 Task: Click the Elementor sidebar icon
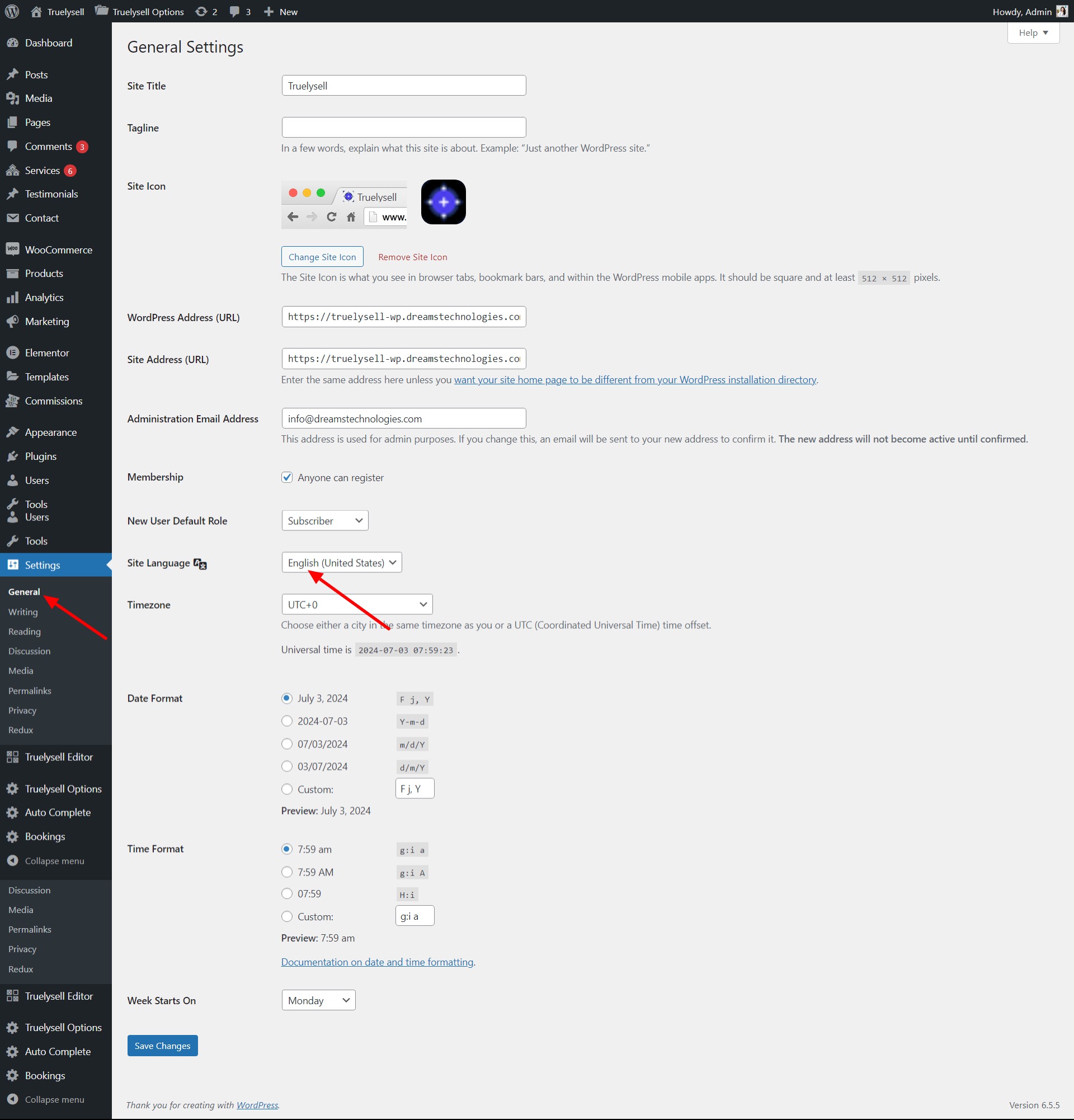pos(12,352)
